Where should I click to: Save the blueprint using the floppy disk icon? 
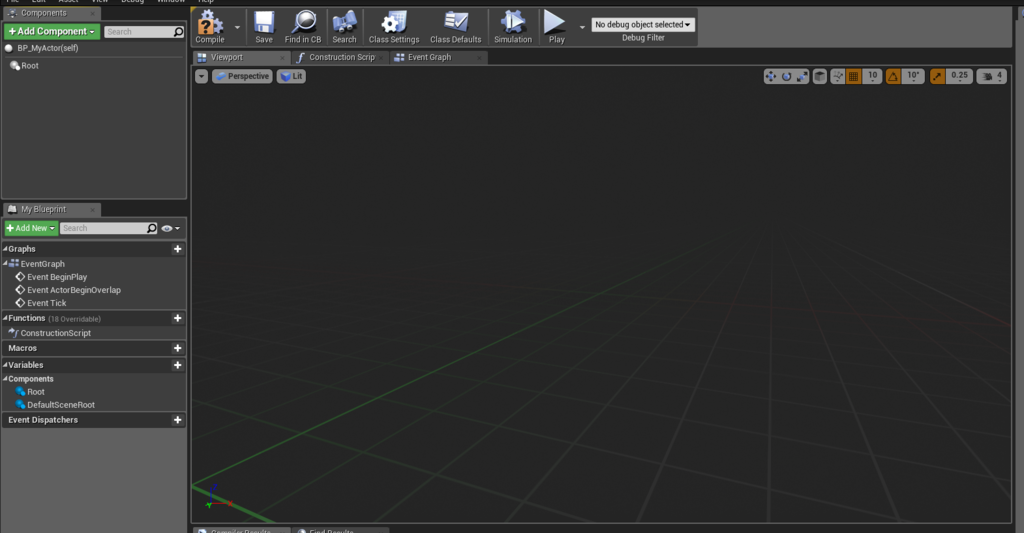264,27
